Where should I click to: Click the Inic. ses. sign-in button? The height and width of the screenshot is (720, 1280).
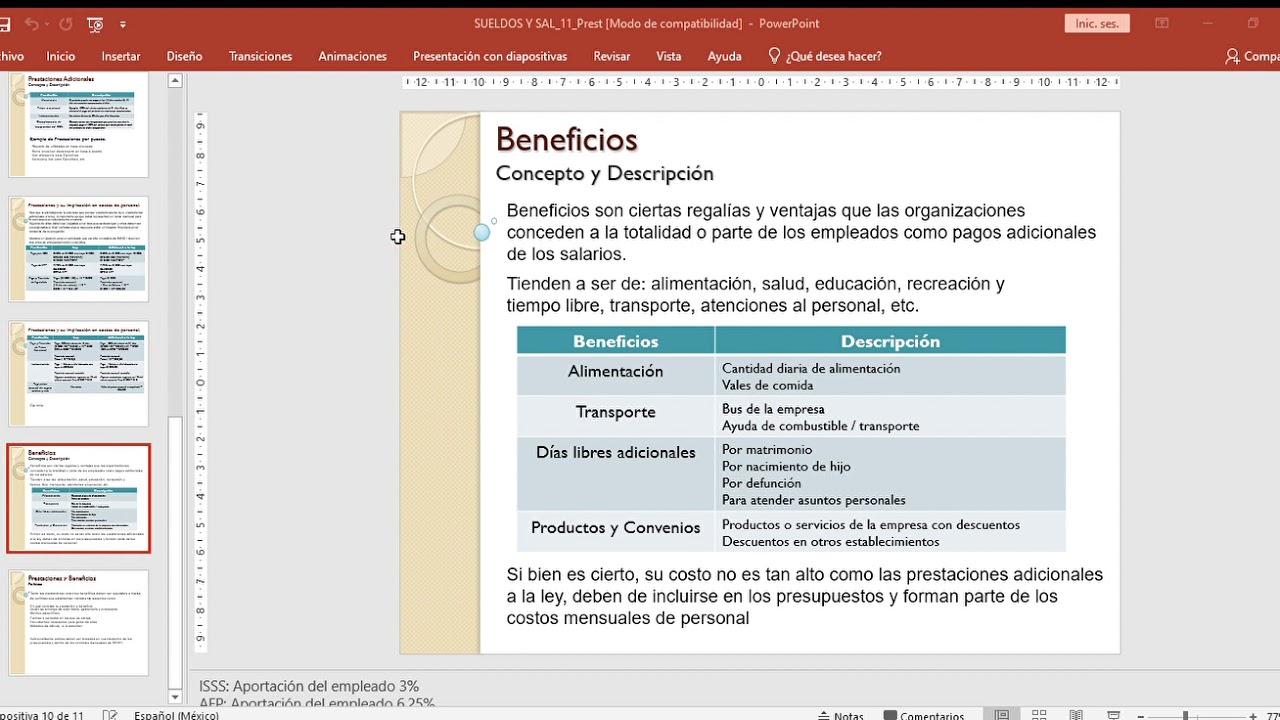point(1097,24)
